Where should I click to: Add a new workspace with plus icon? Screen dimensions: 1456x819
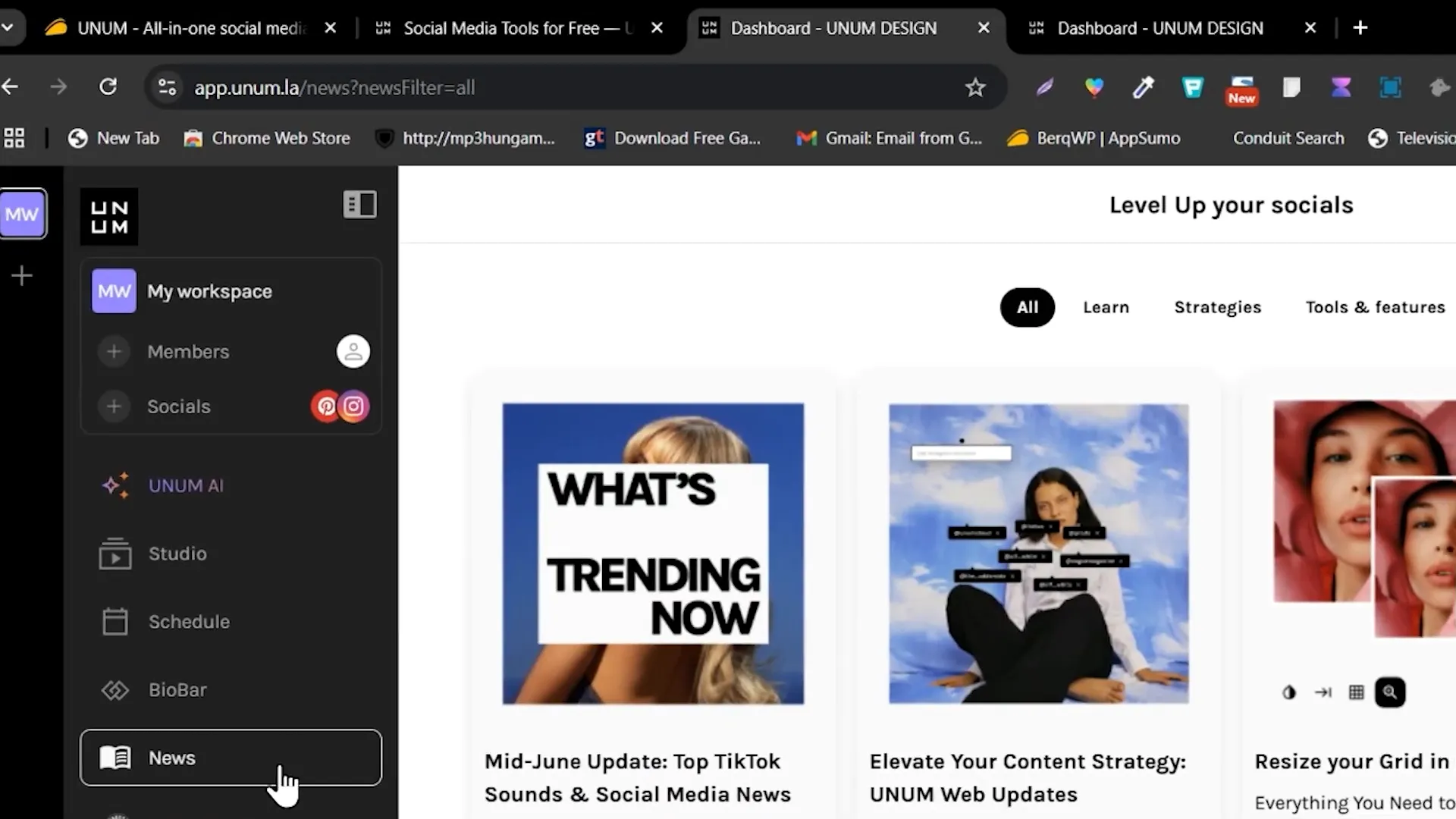pos(22,275)
